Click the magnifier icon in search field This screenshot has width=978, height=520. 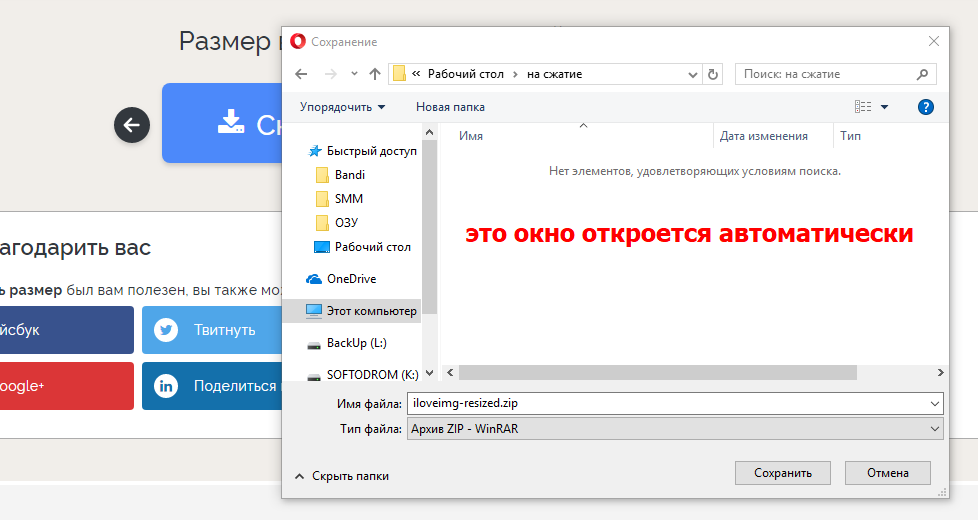(923, 74)
